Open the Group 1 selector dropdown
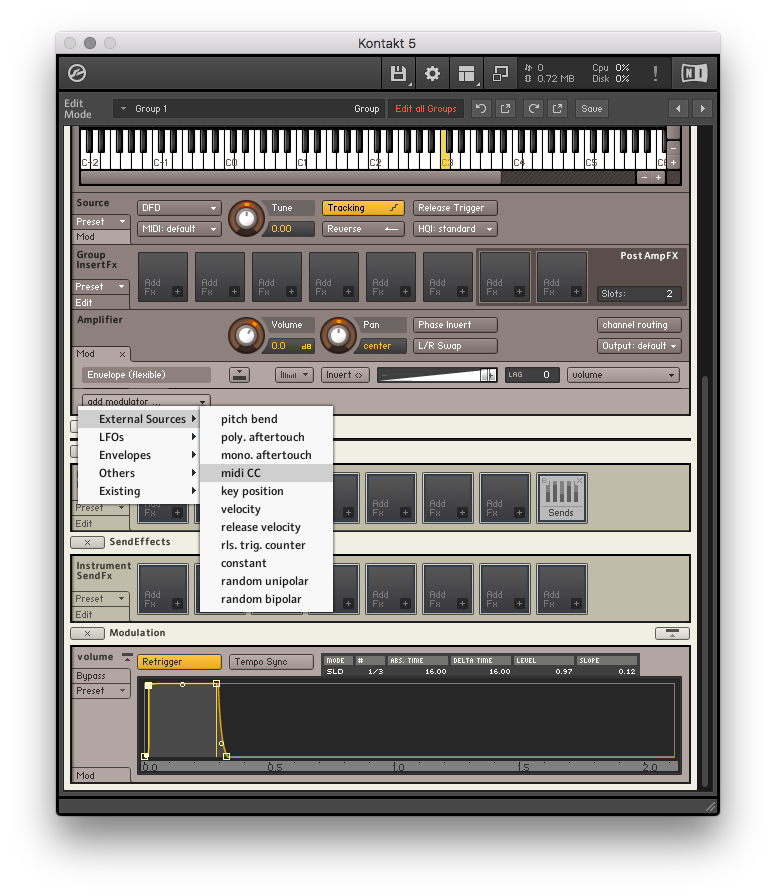776x896 pixels. pyautogui.click(x=248, y=109)
